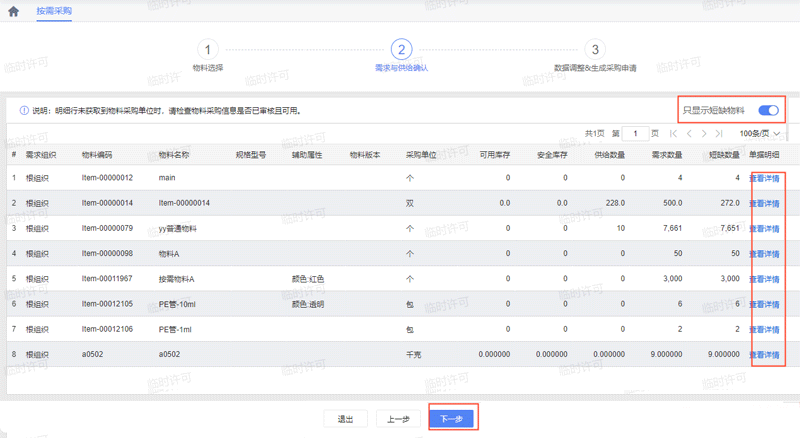Image resolution: width=800 pixels, height=438 pixels.
Task: Click the 供给数量 column header
Action: [610, 155]
